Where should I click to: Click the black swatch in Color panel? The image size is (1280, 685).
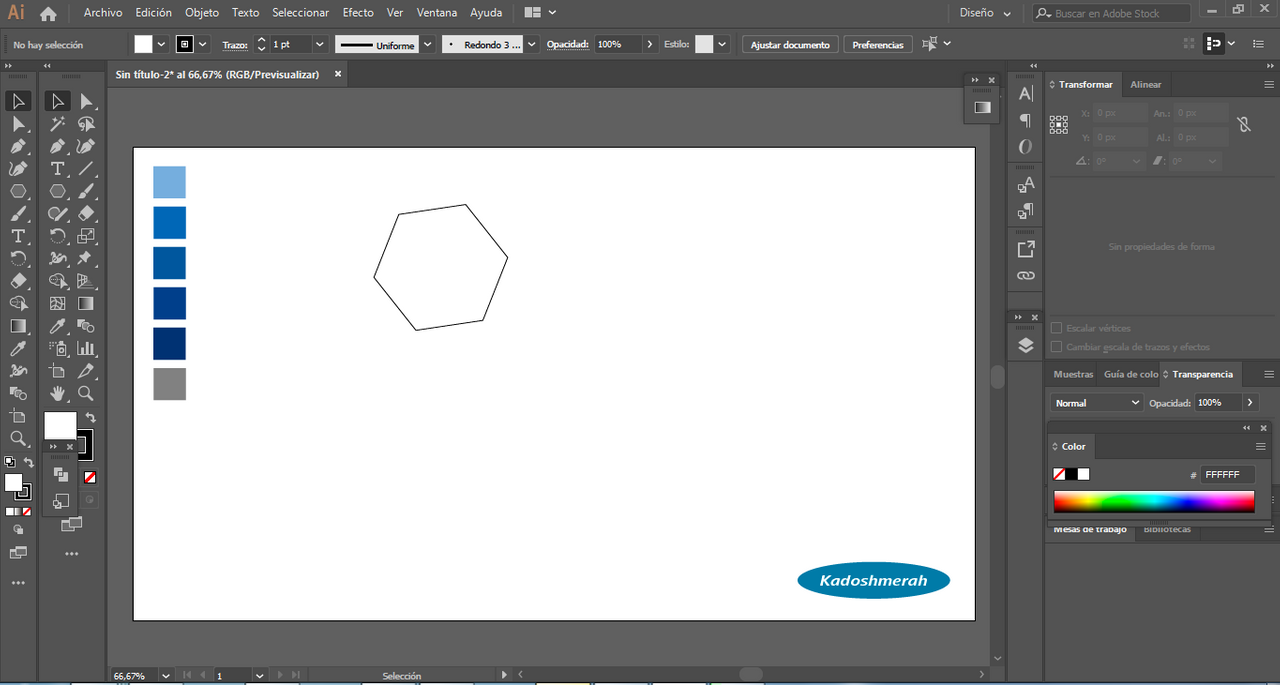pos(1071,474)
